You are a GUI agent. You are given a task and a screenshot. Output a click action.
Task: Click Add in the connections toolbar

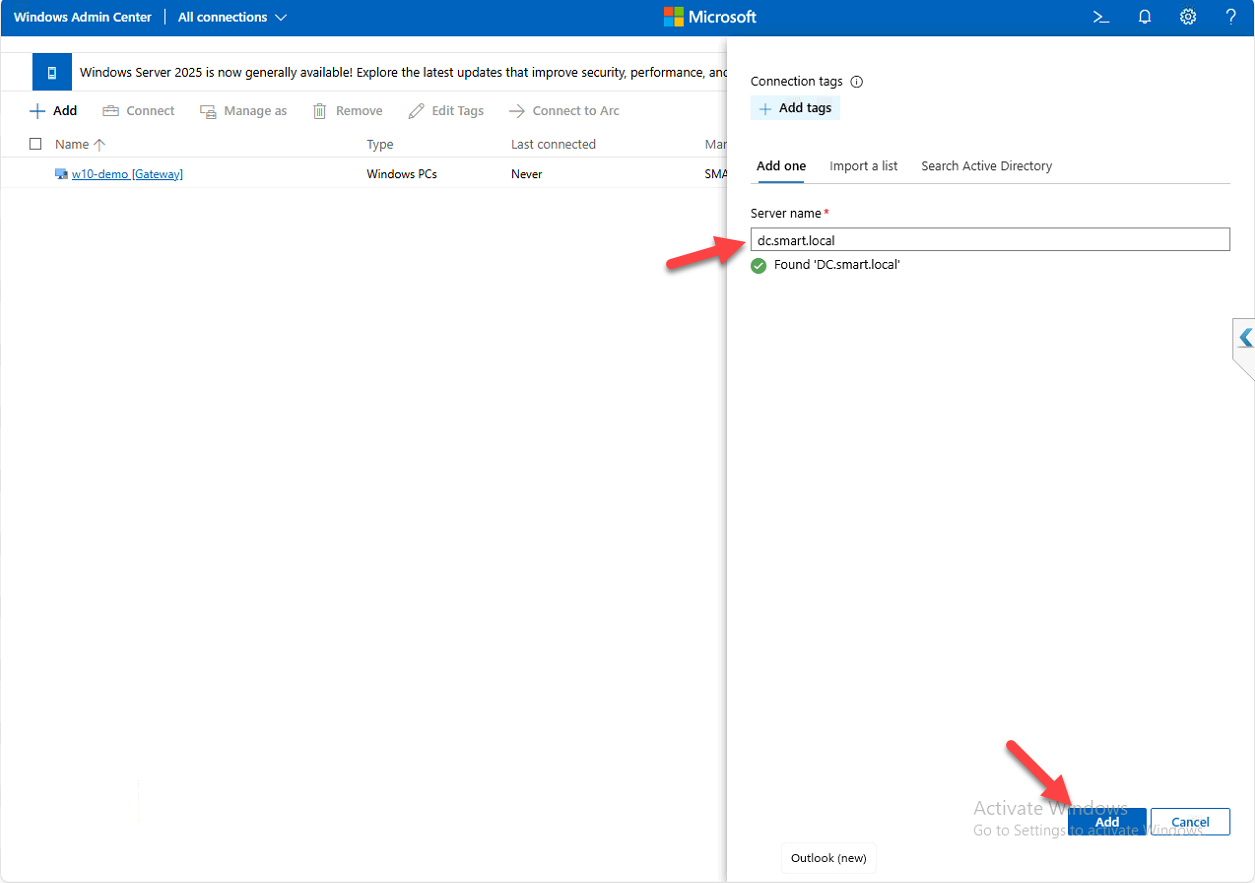(x=53, y=111)
